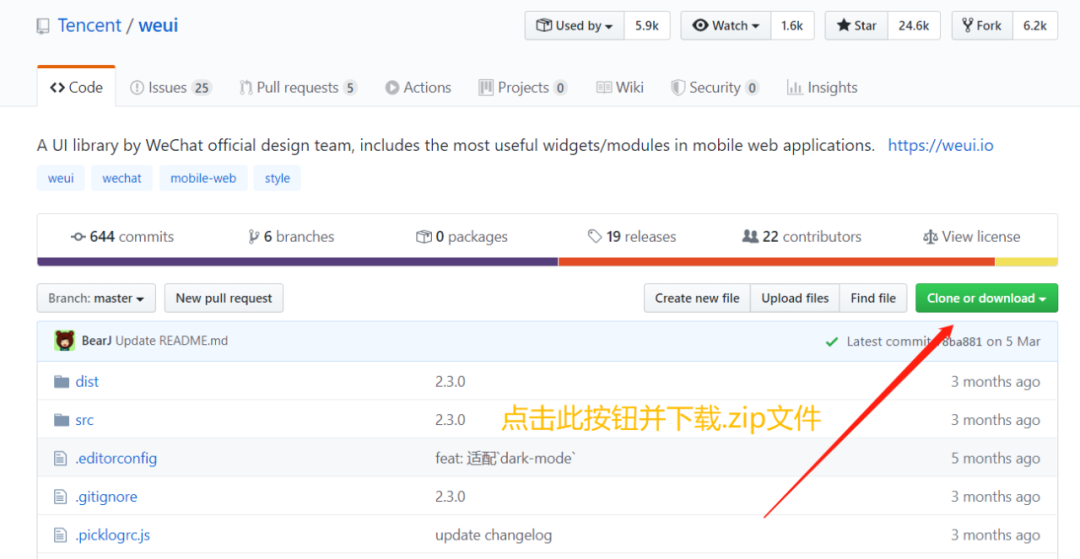Image resolution: width=1080 pixels, height=559 pixels.
Task: View the 24.6k stargazers count
Action: pos(914,25)
